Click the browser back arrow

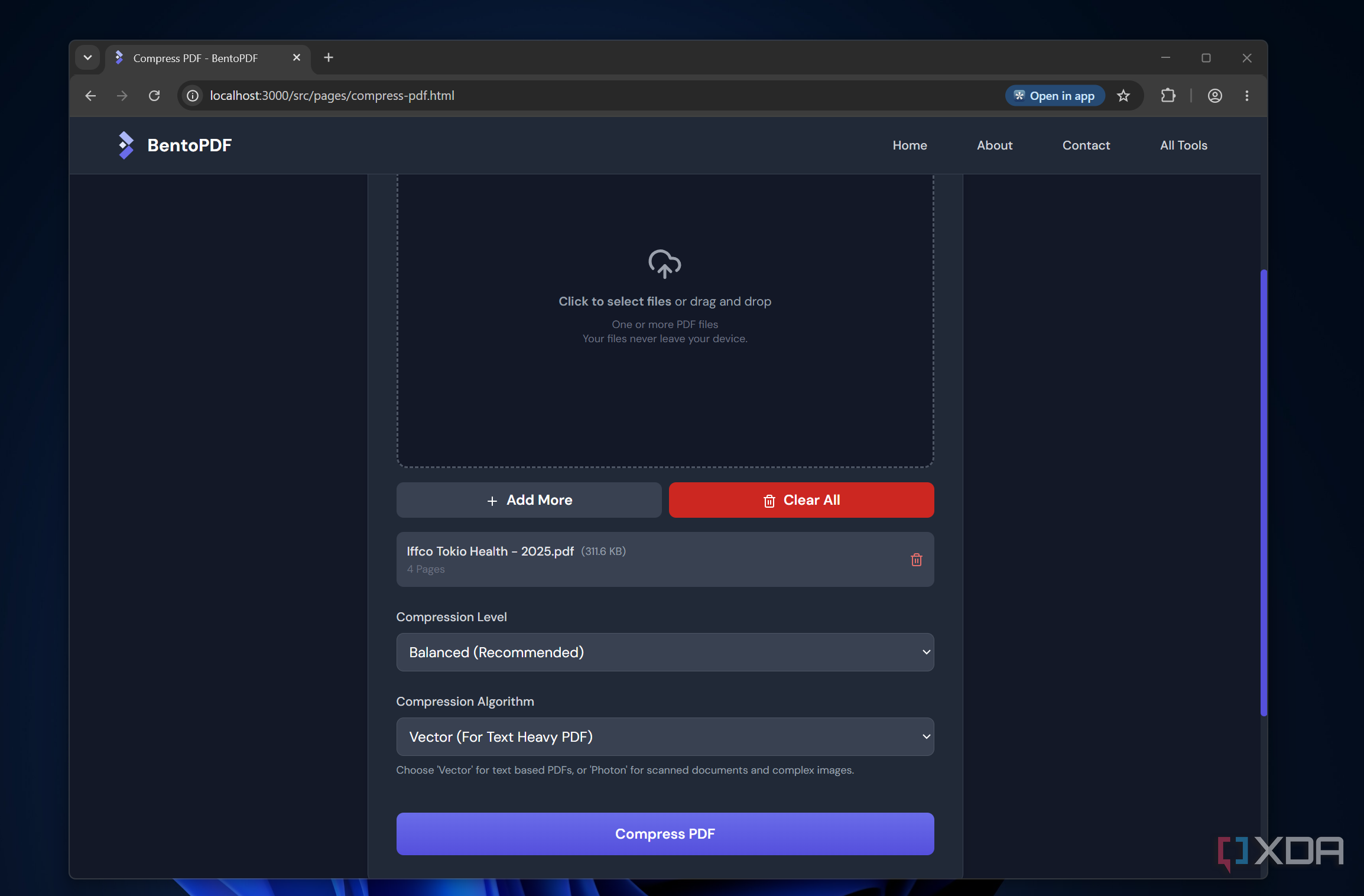point(90,96)
